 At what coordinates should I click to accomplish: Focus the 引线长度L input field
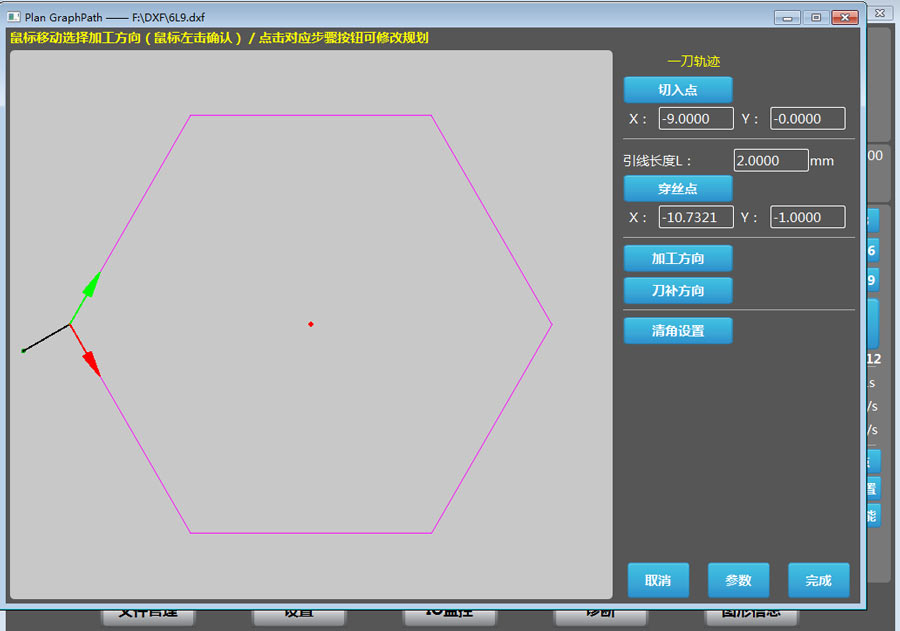(771, 160)
